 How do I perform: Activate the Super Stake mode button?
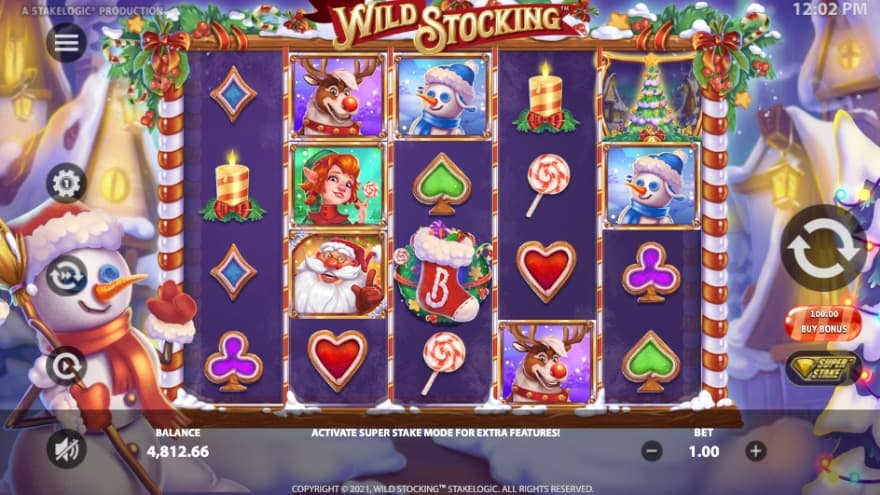(823, 369)
